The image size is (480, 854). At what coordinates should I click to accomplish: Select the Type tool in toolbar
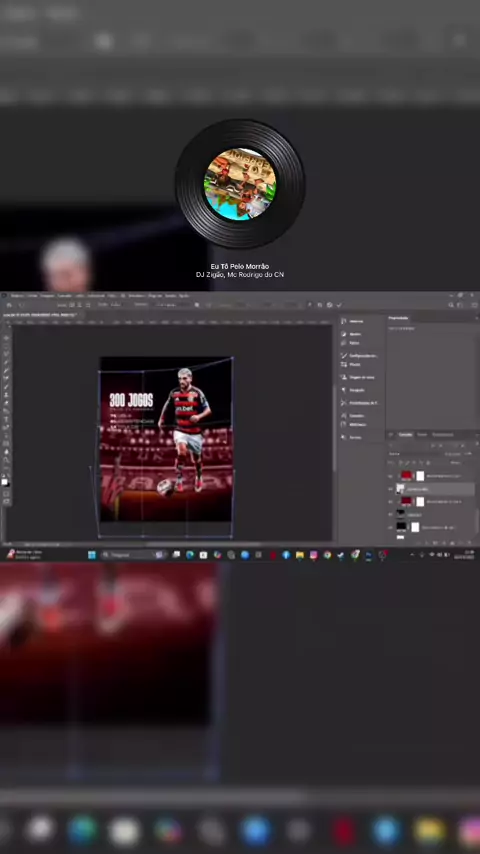[6, 419]
